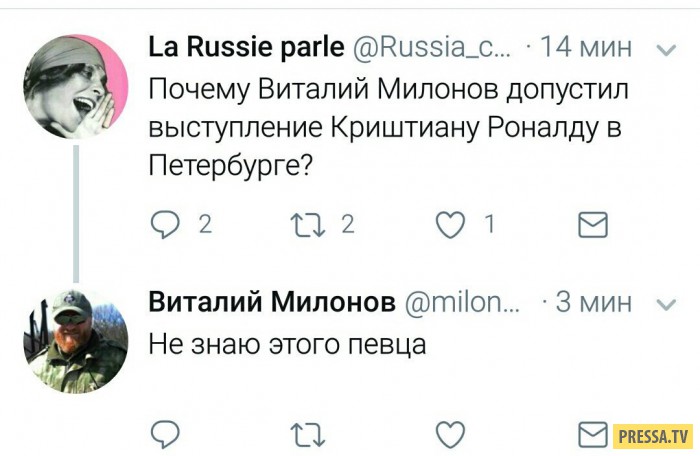Like Виталий Милонов's tweet

tap(451, 433)
